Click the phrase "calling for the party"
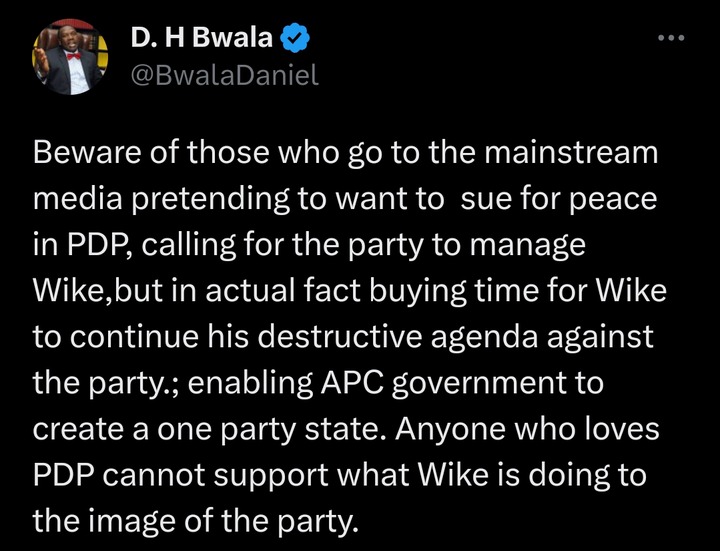Image resolution: width=720 pixels, height=551 pixels. click(282, 245)
